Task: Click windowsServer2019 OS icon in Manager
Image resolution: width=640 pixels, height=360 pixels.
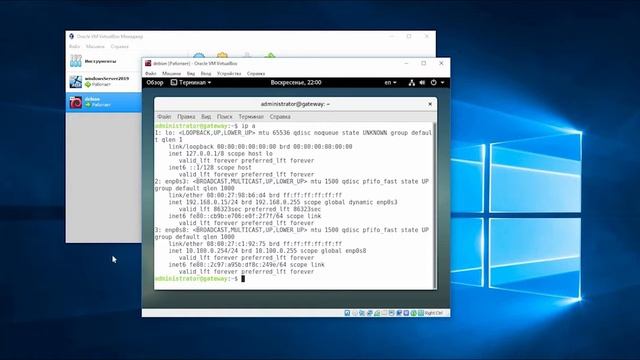Action: coord(76,82)
